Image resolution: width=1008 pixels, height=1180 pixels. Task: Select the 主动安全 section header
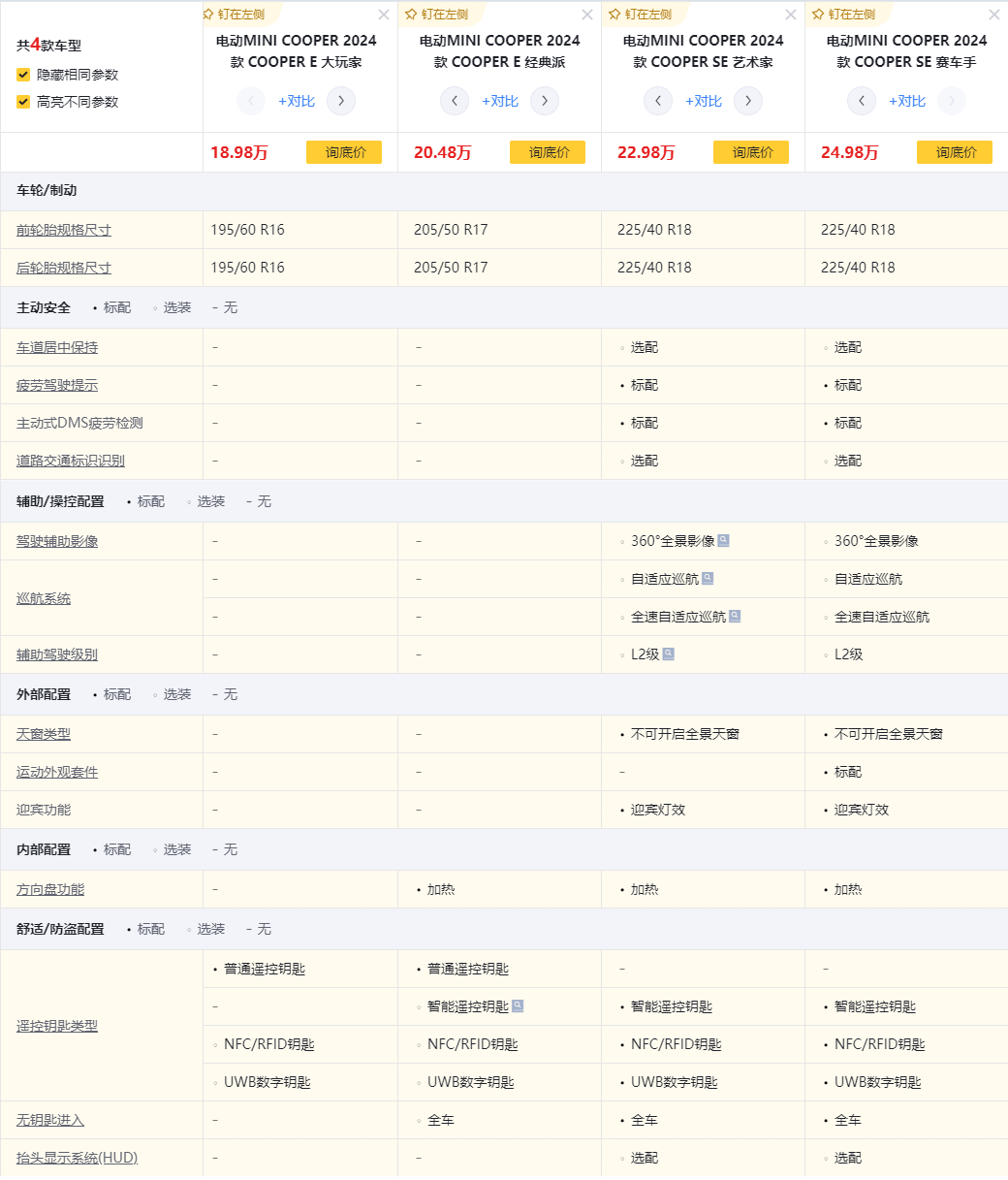(x=44, y=307)
